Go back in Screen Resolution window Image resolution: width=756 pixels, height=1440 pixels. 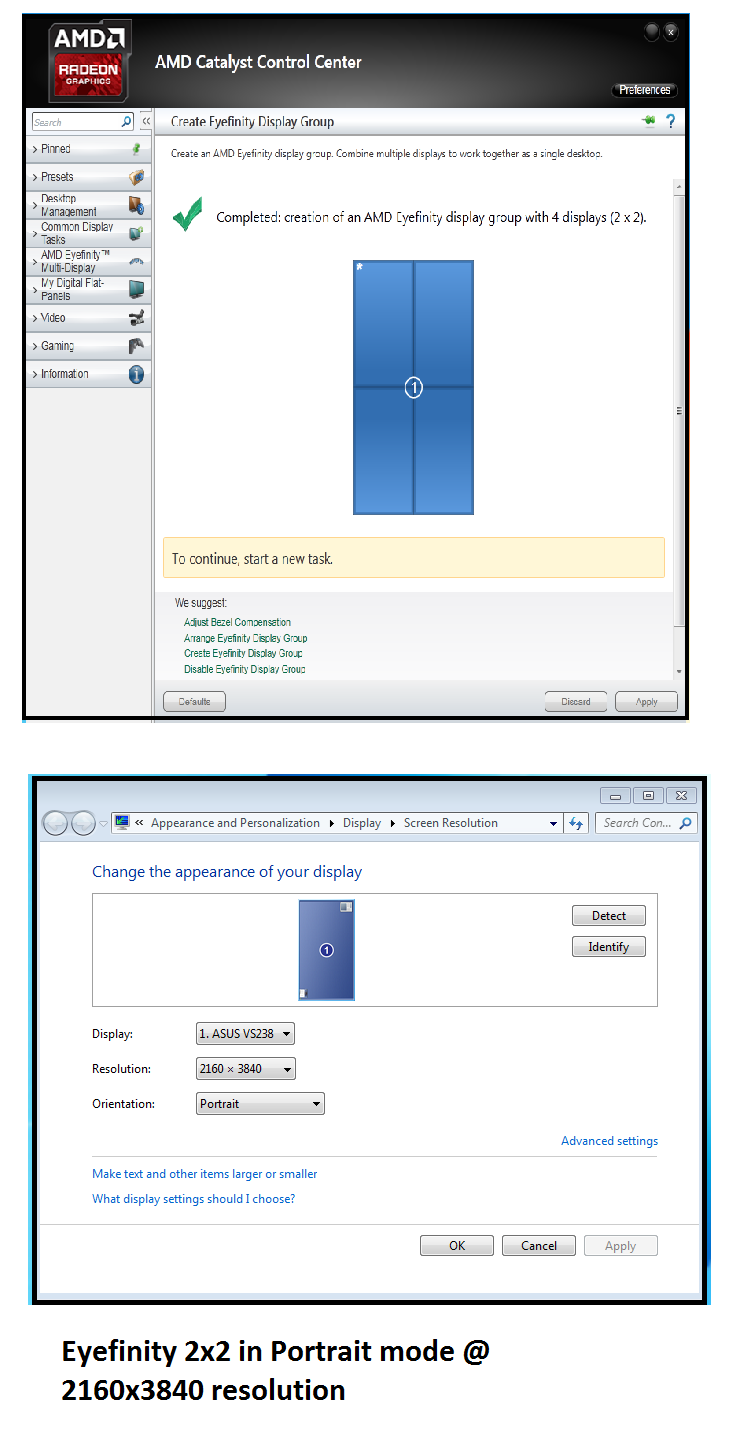[56, 823]
